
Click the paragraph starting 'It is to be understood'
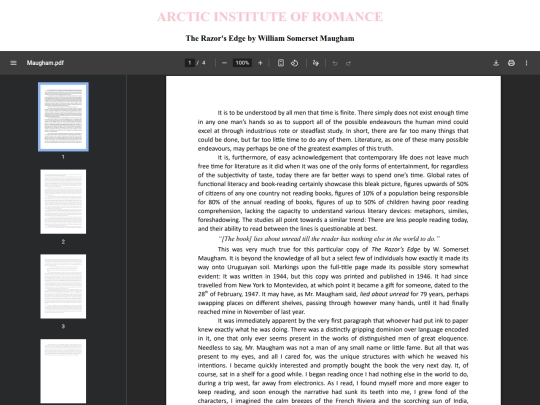point(333,131)
